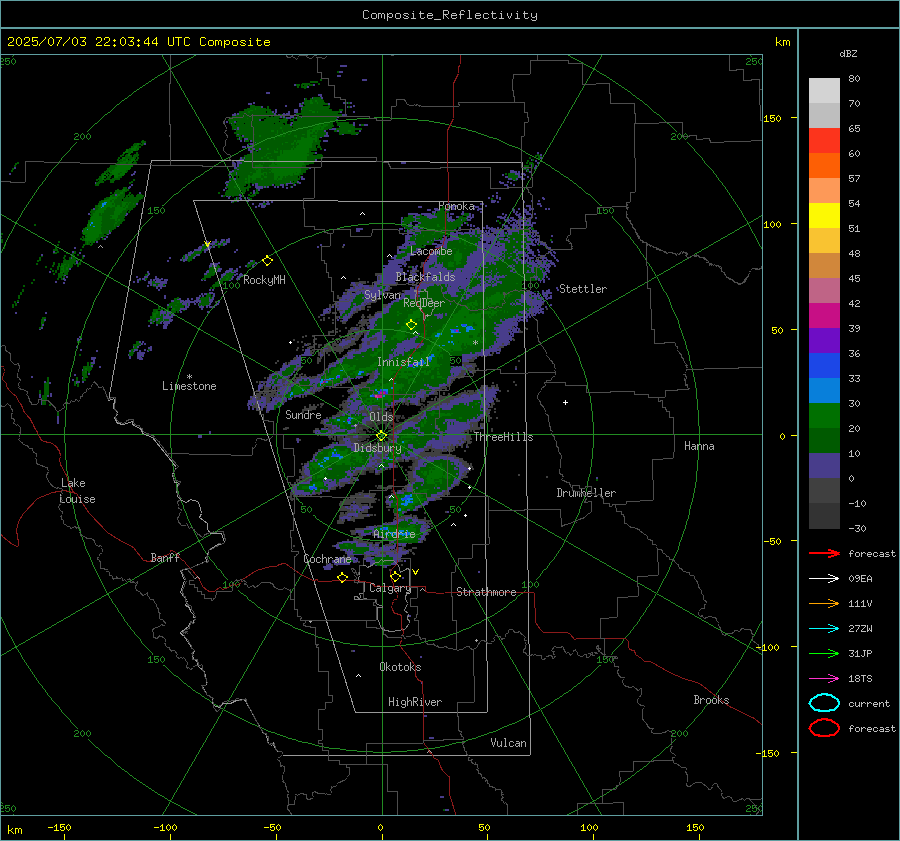Screen dimensions: 900x841
Task: Click the bright green 30 dBZ swatch
Action: click(824, 415)
